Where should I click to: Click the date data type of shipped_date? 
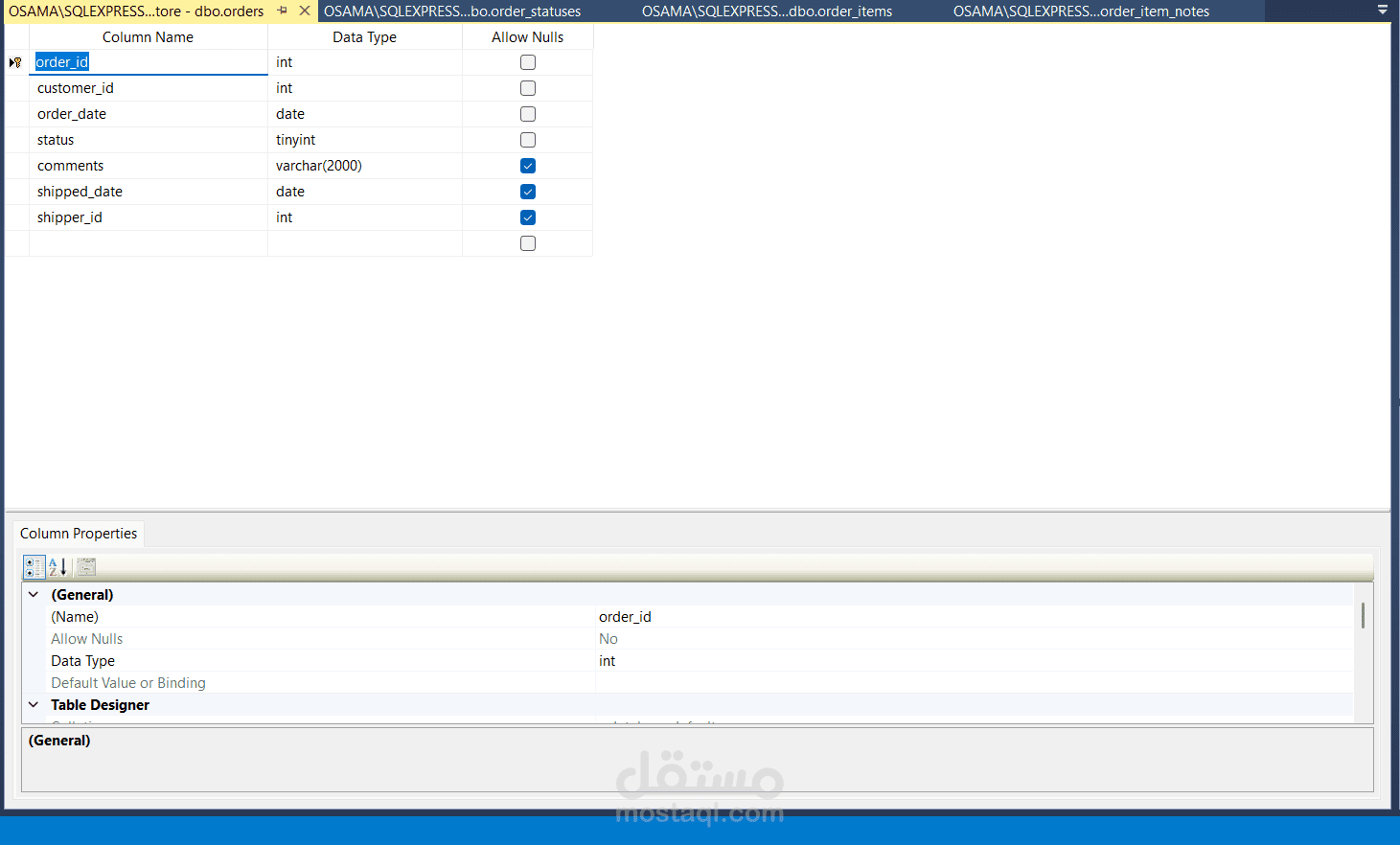pos(365,192)
